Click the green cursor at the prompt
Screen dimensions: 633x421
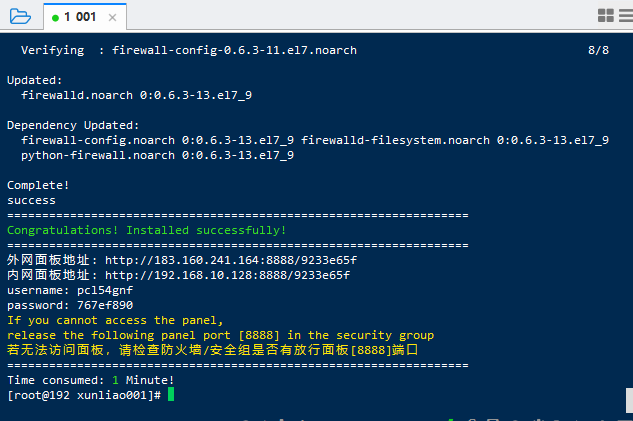point(171,395)
